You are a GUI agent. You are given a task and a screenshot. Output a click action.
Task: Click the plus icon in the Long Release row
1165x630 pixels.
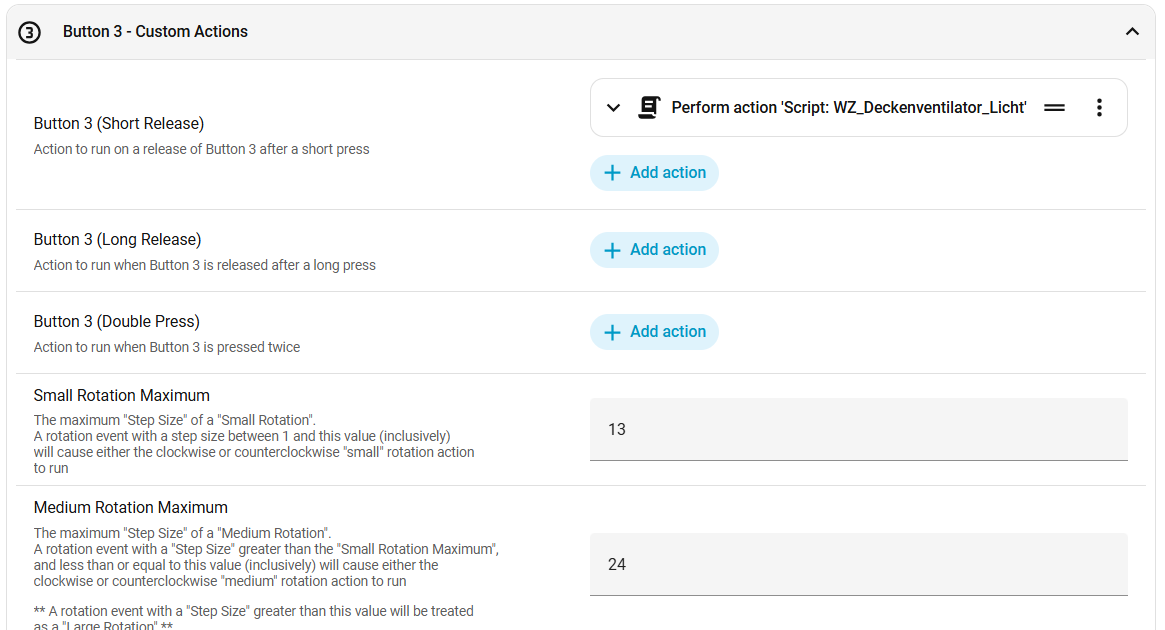(x=613, y=250)
